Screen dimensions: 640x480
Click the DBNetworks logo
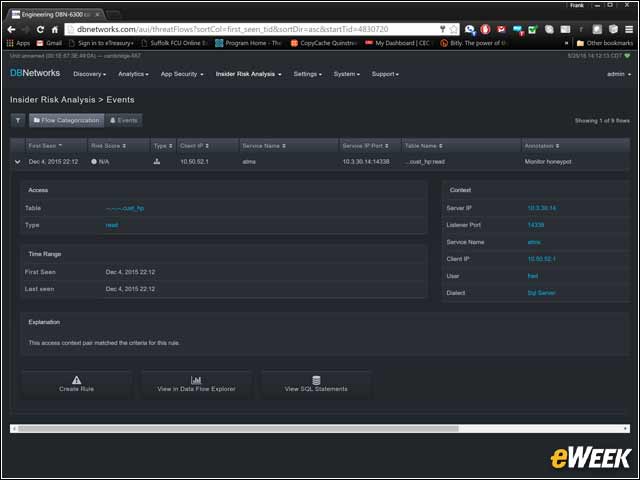35,73
